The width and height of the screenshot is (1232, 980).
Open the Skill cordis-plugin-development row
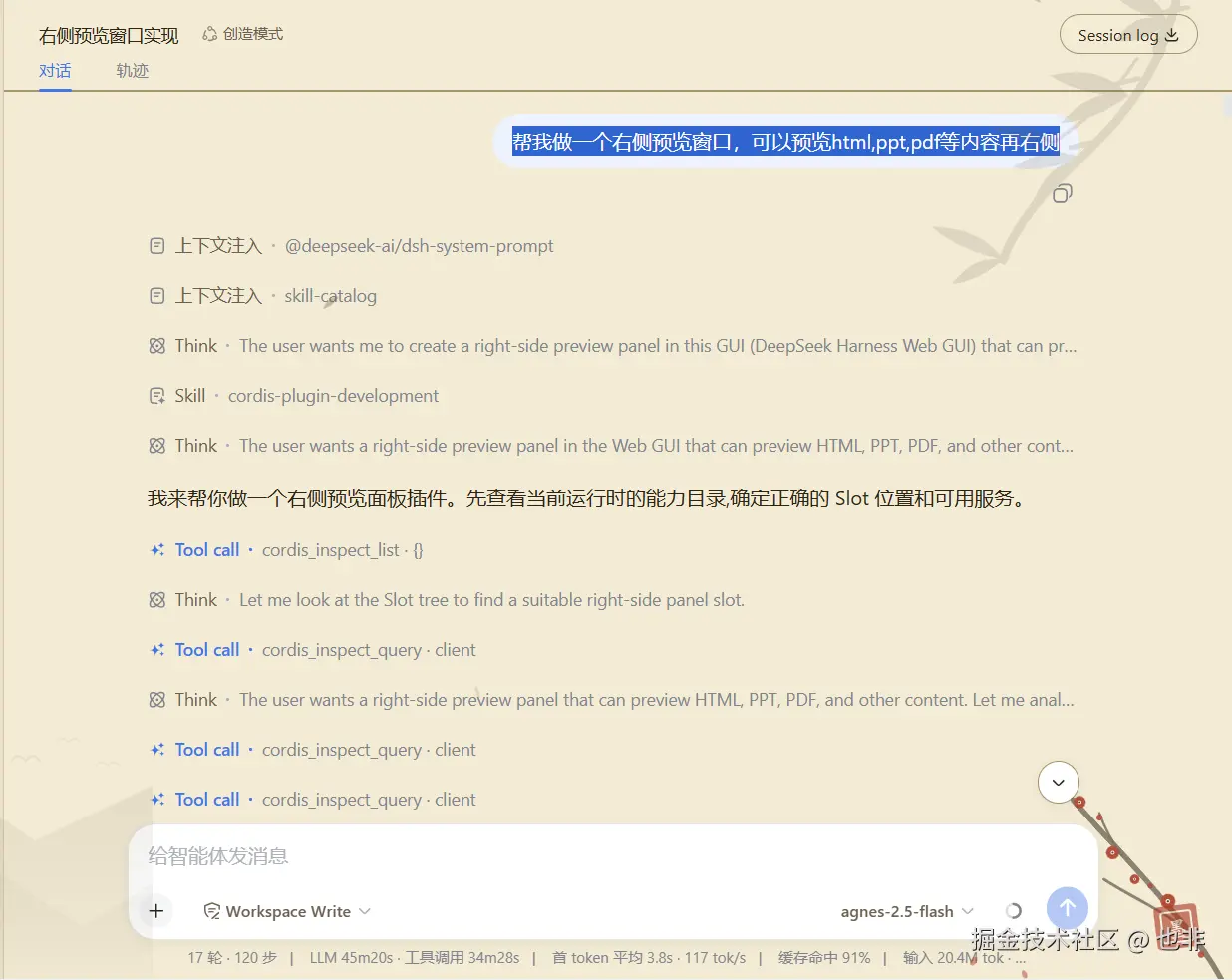click(x=293, y=396)
